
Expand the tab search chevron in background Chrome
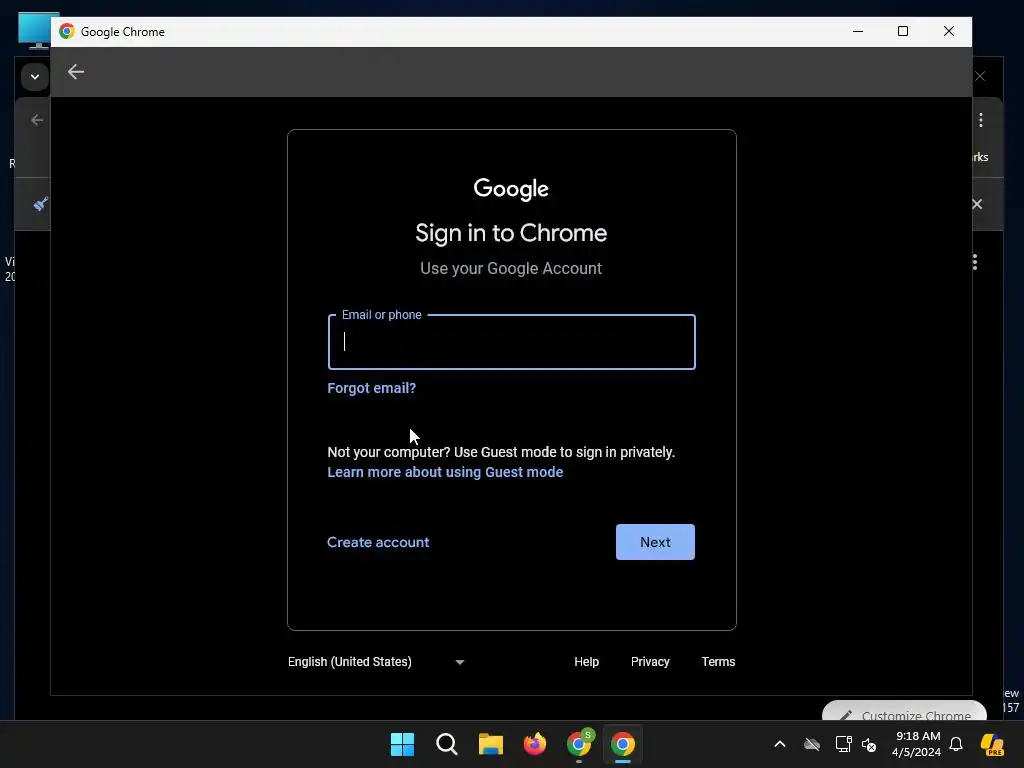click(x=35, y=77)
